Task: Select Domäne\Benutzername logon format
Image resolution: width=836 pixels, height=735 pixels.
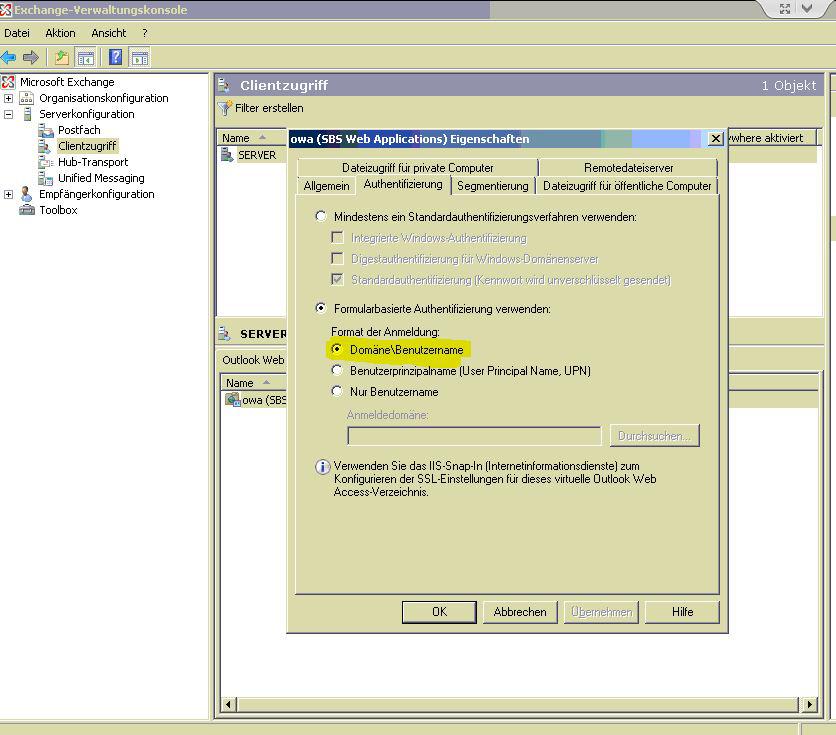Action: [337, 349]
